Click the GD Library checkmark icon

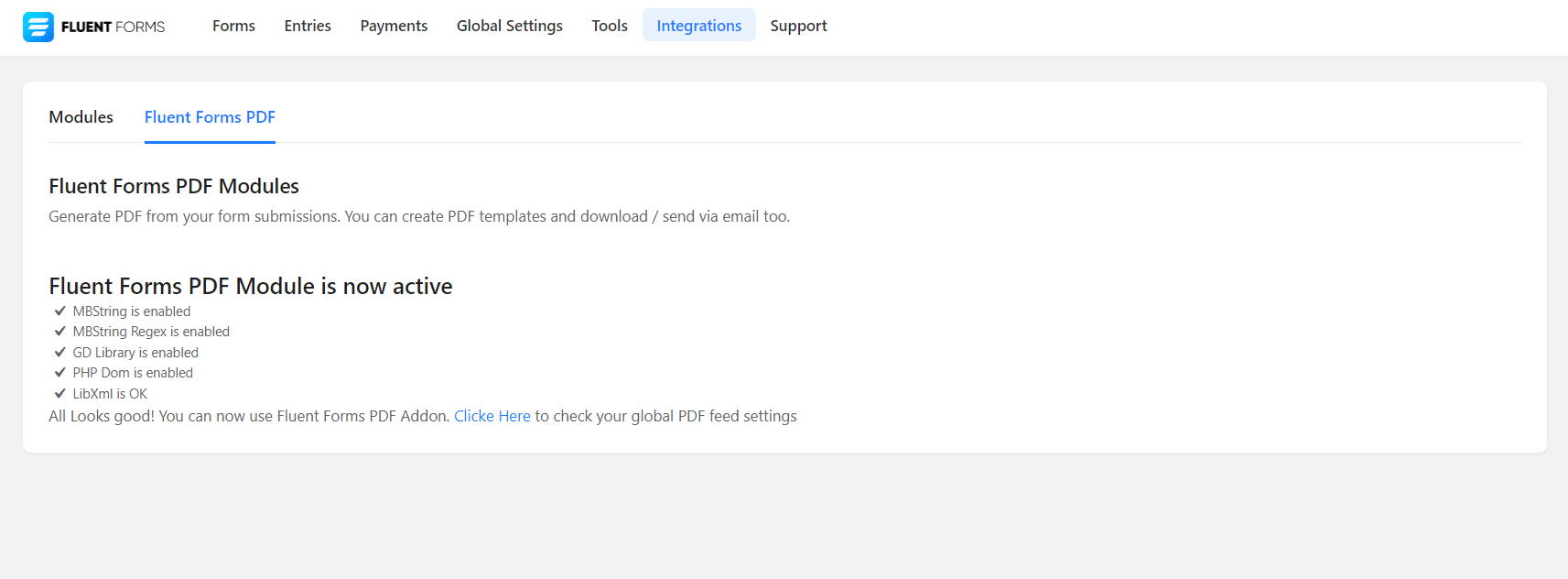pyautogui.click(x=60, y=353)
